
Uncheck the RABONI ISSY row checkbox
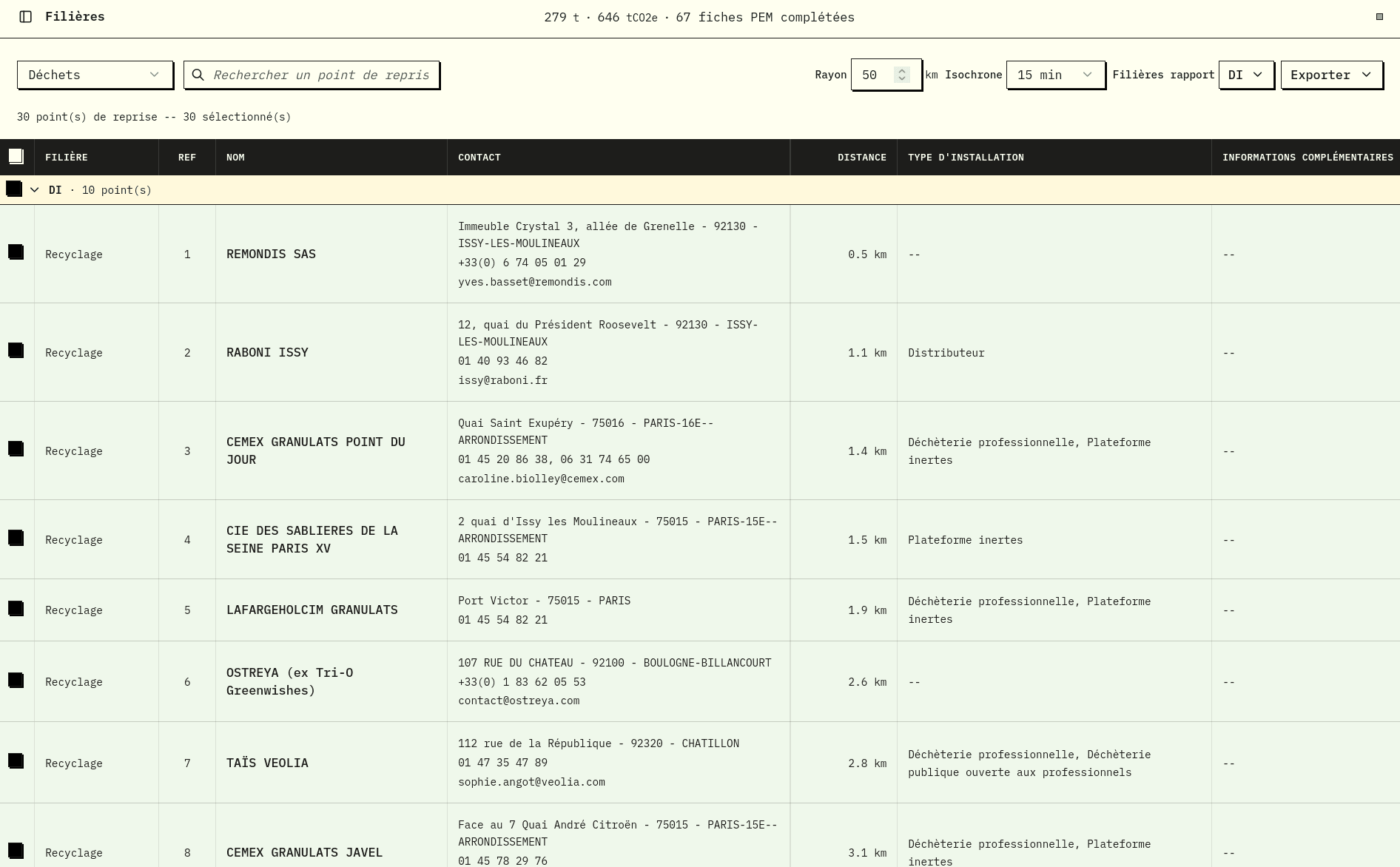[16, 351]
